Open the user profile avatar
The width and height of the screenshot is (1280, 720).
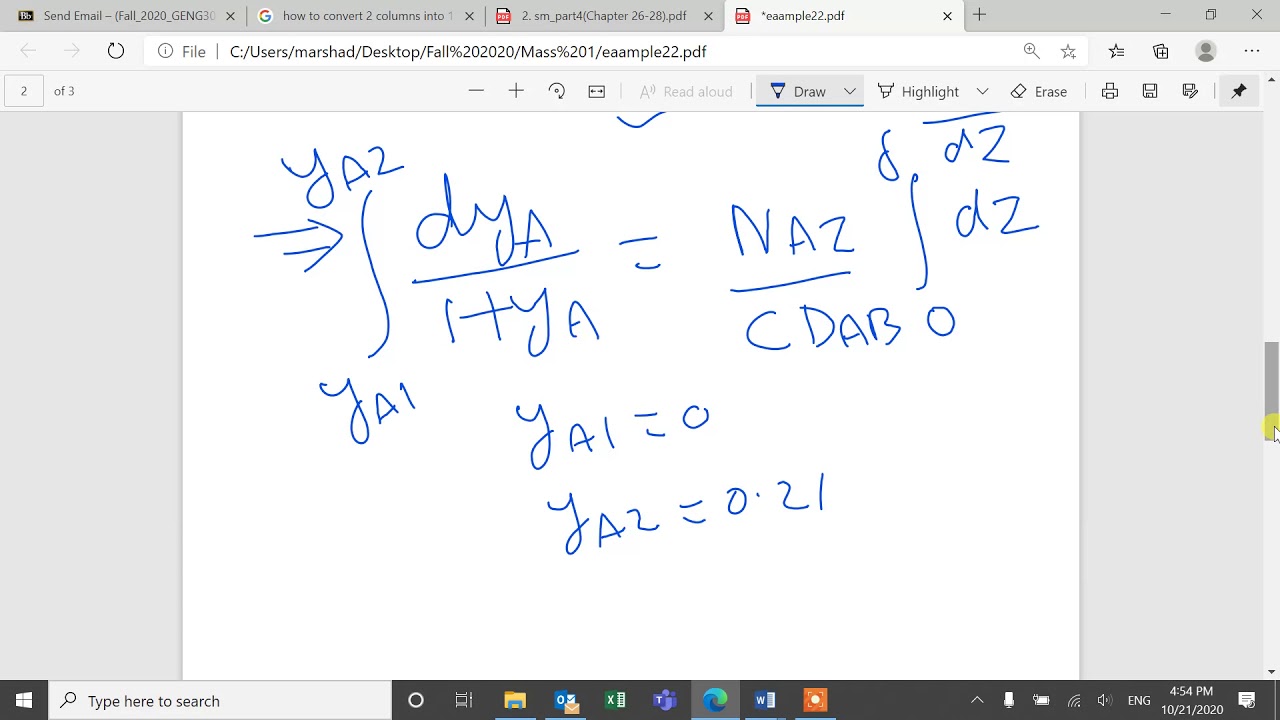(1206, 51)
